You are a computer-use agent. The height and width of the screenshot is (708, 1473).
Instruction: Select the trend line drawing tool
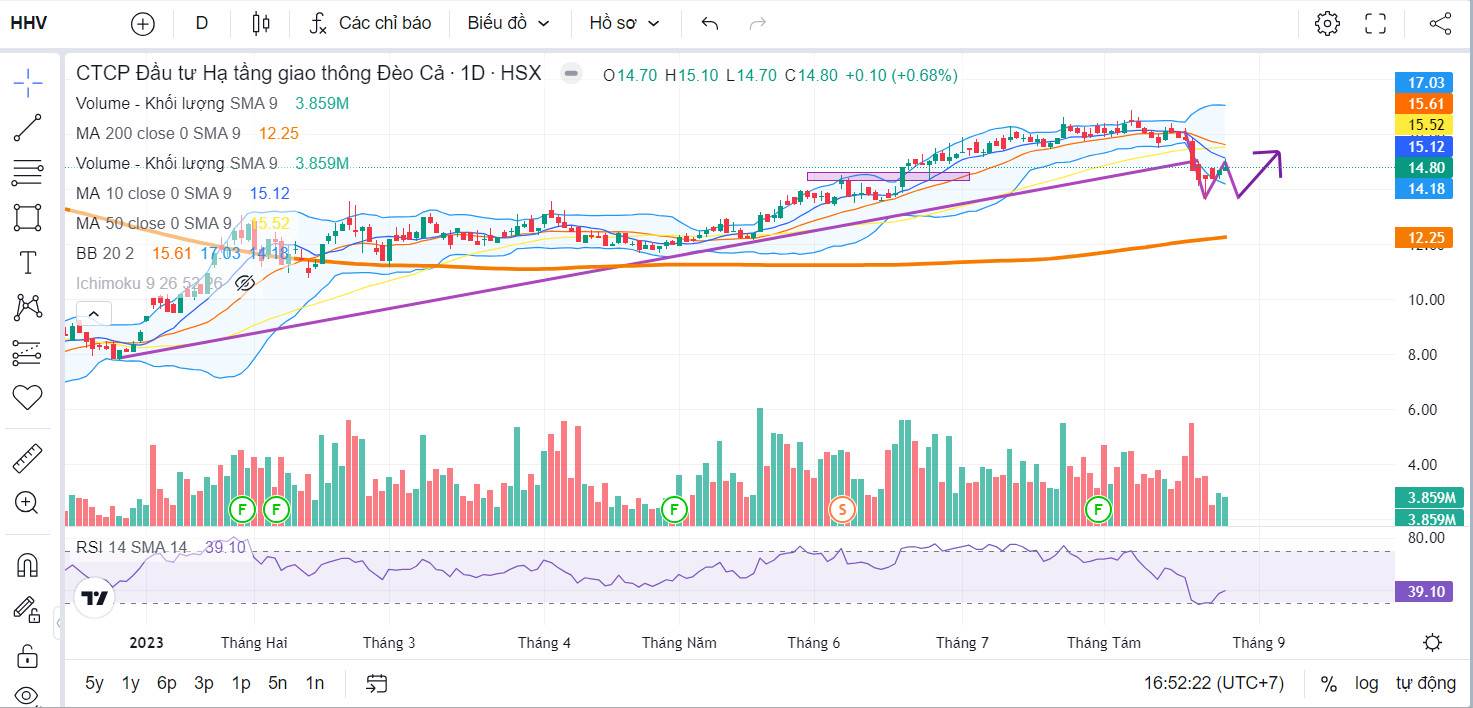[27, 128]
